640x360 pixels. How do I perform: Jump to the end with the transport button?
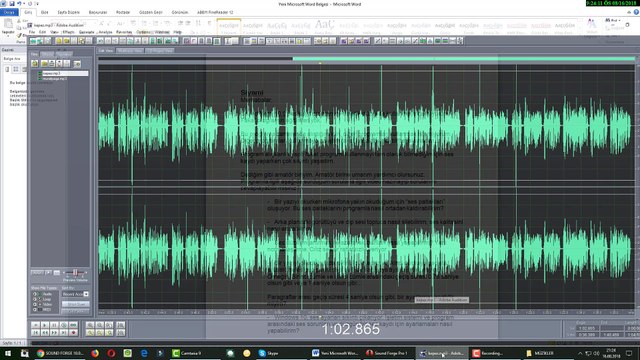(64, 333)
